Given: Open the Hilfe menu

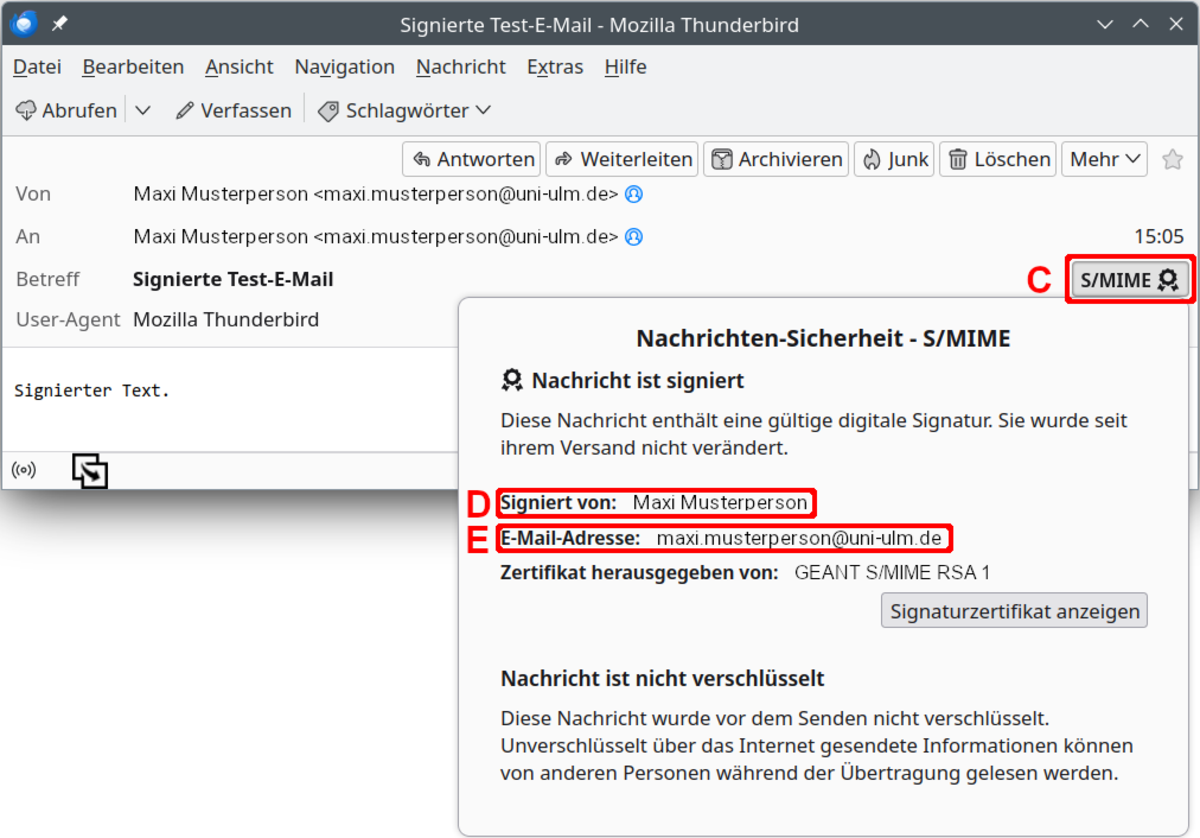Looking at the screenshot, I should [x=625, y=67].
